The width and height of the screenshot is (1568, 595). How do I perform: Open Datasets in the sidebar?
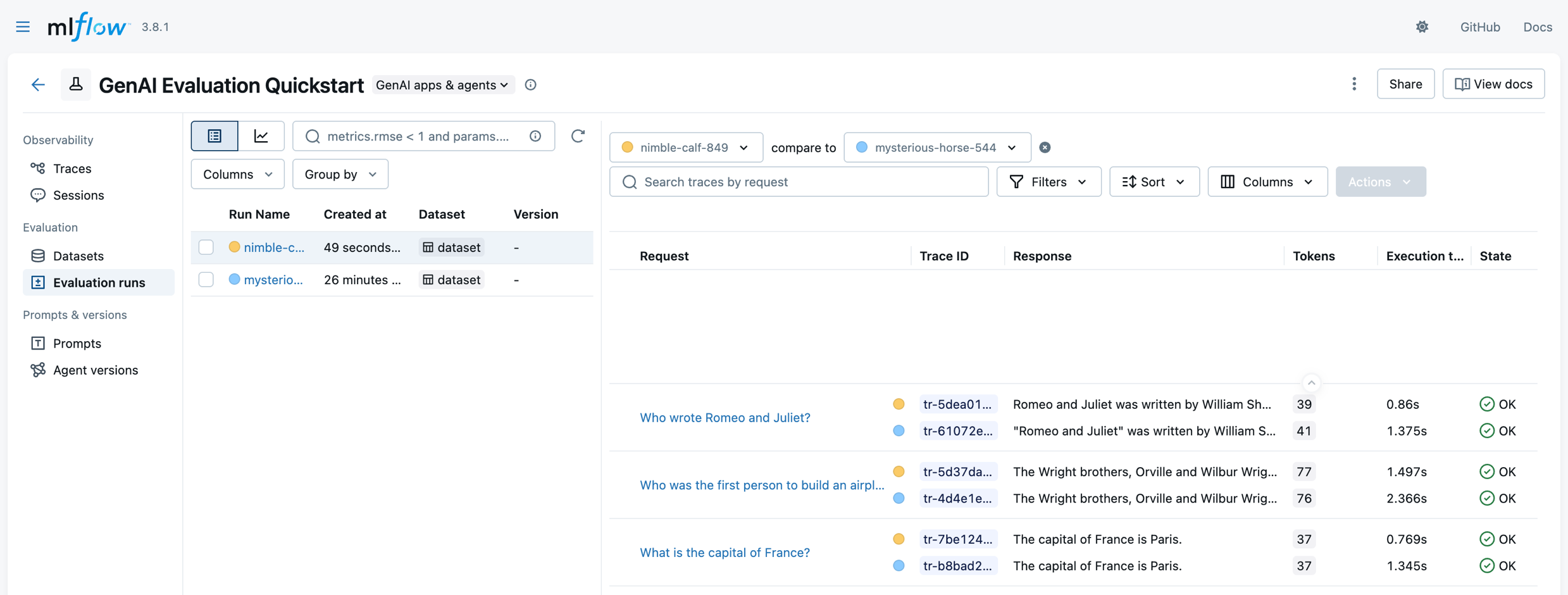[x=78, y=256]
